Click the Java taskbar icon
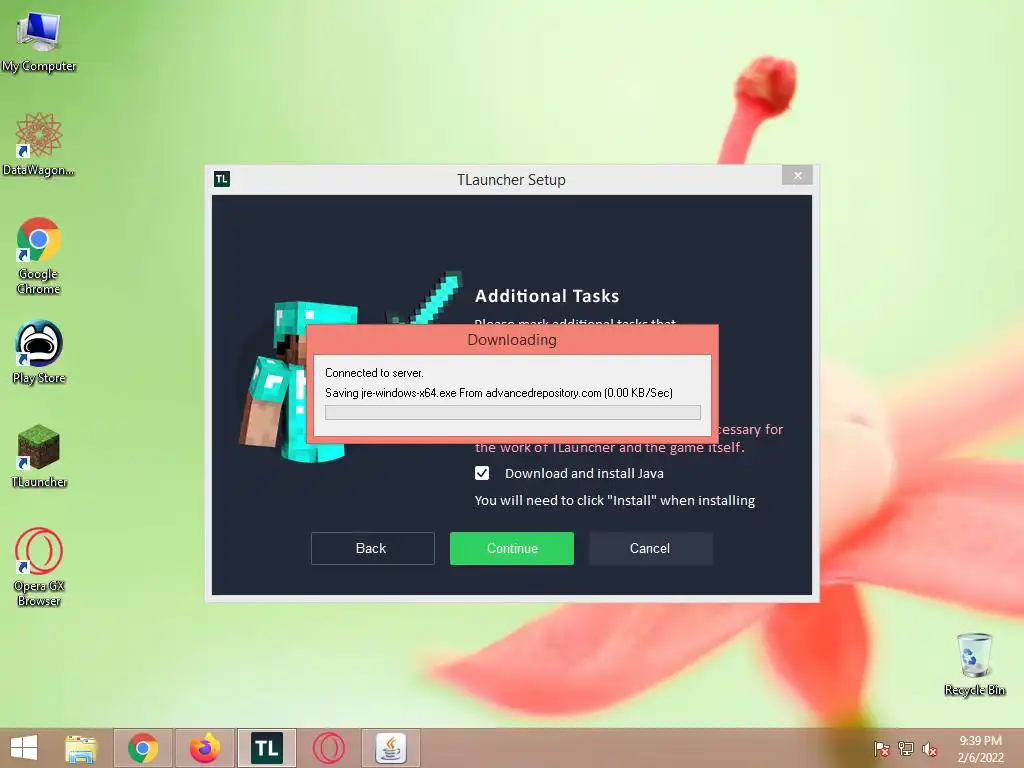The height and width of the screenshot is (768, 1024). 391,748
